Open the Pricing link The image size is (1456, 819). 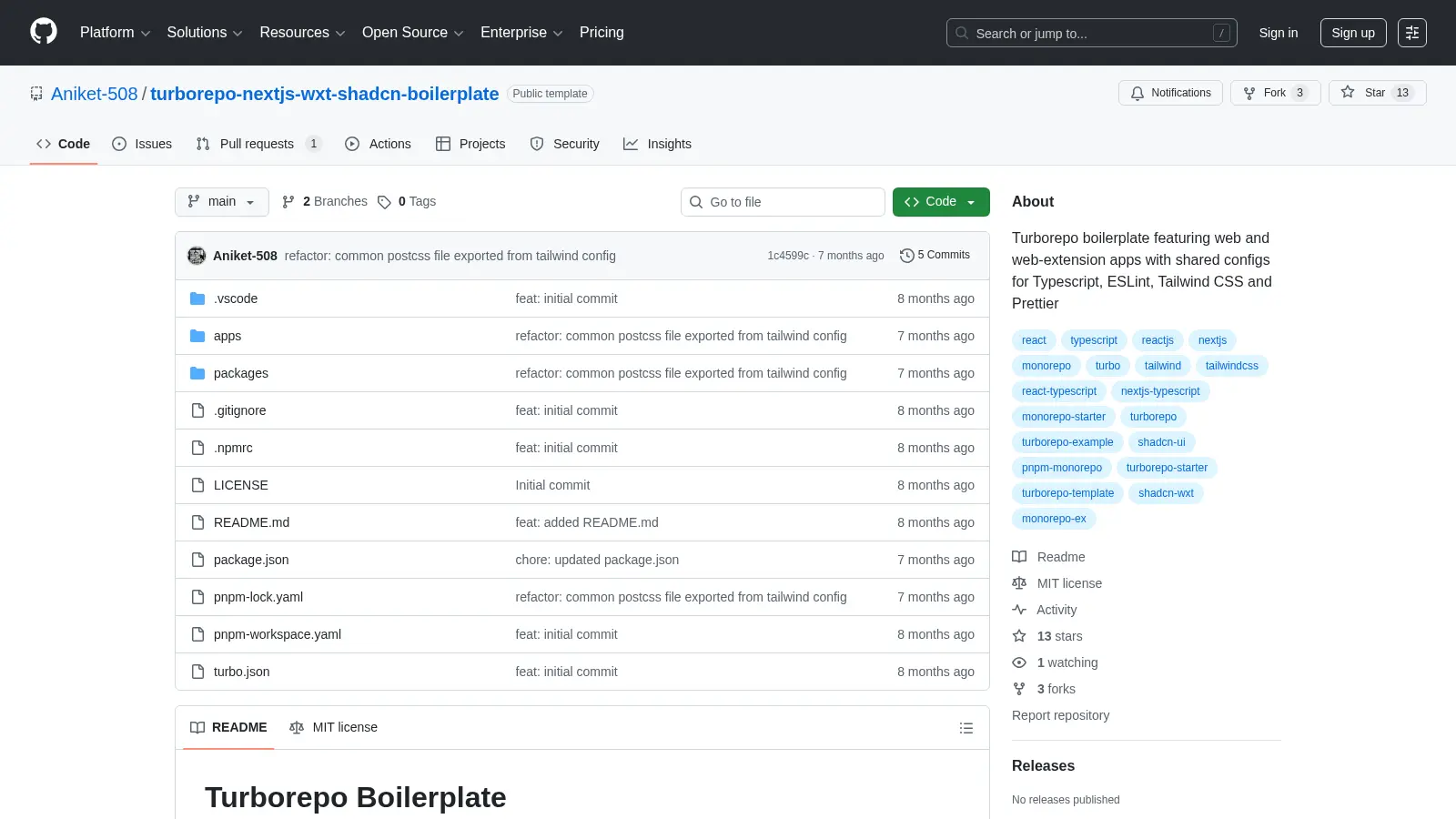pos(602,33)
